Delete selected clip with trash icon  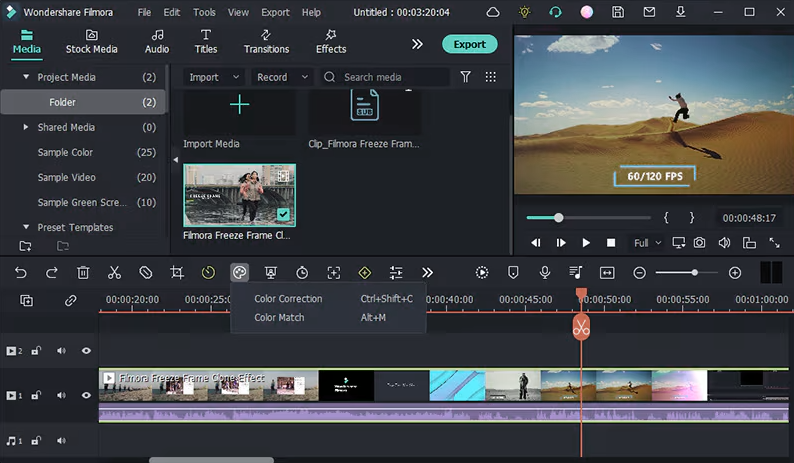tap(83, 273)
